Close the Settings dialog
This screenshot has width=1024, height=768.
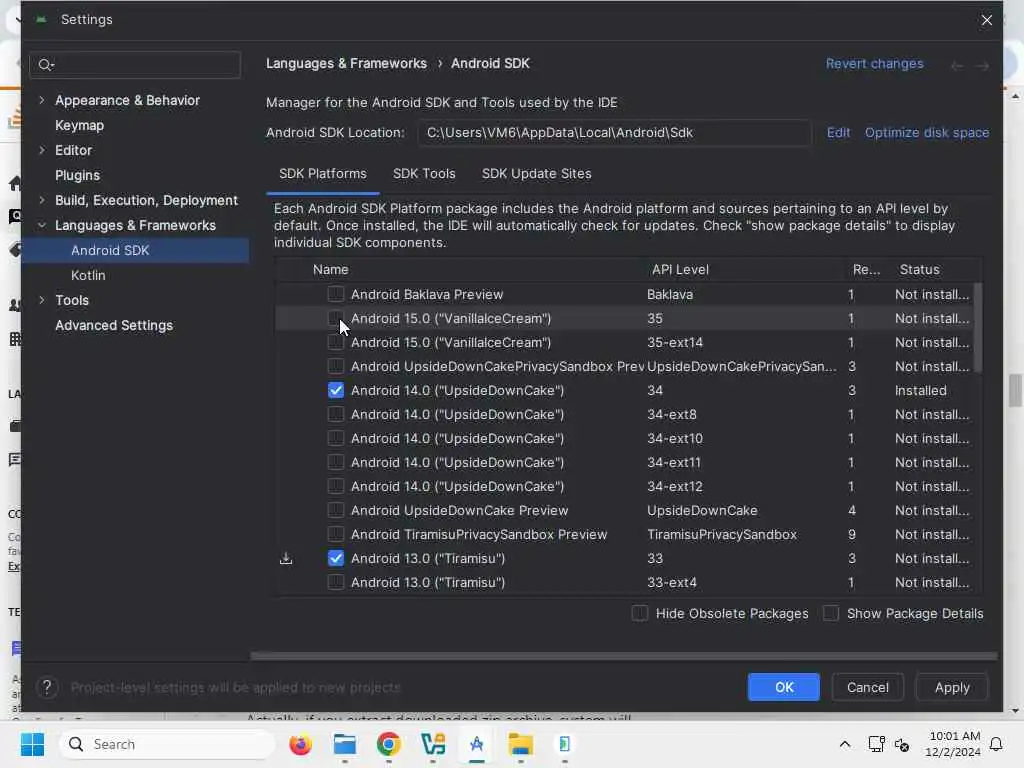[x=987, y=20]
